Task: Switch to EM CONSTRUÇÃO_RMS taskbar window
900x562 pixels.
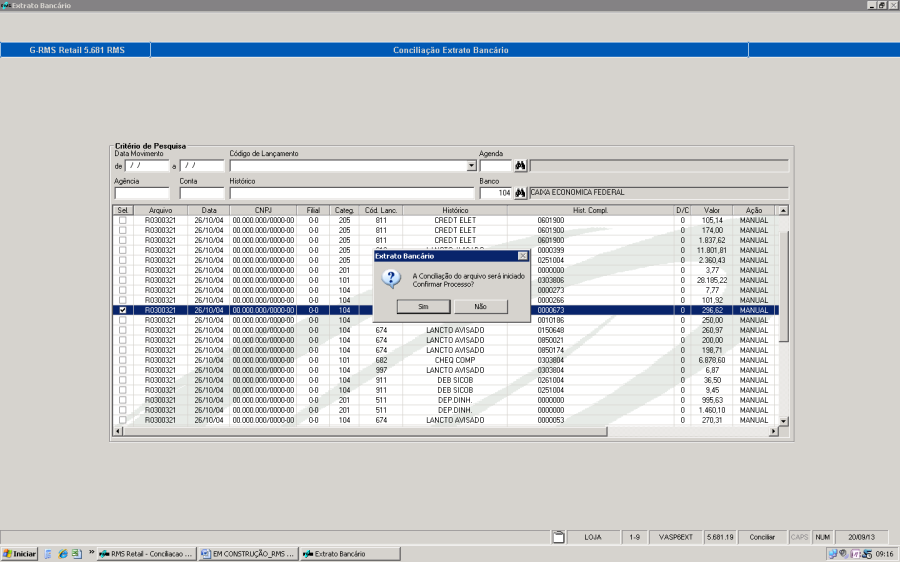Action: click(x=248, y=553)
